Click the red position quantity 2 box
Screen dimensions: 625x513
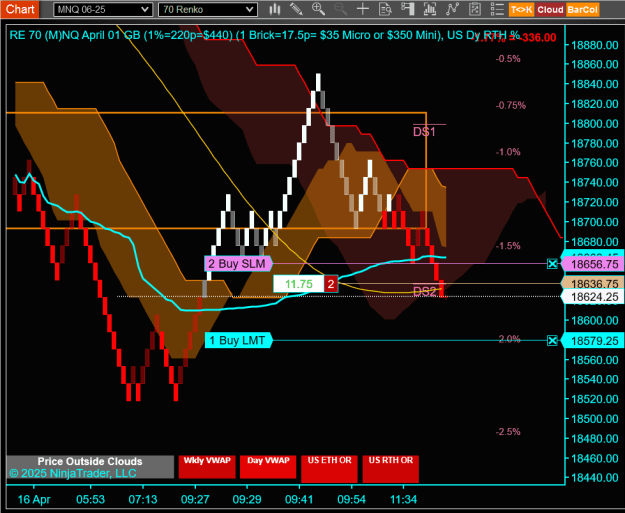331,284
